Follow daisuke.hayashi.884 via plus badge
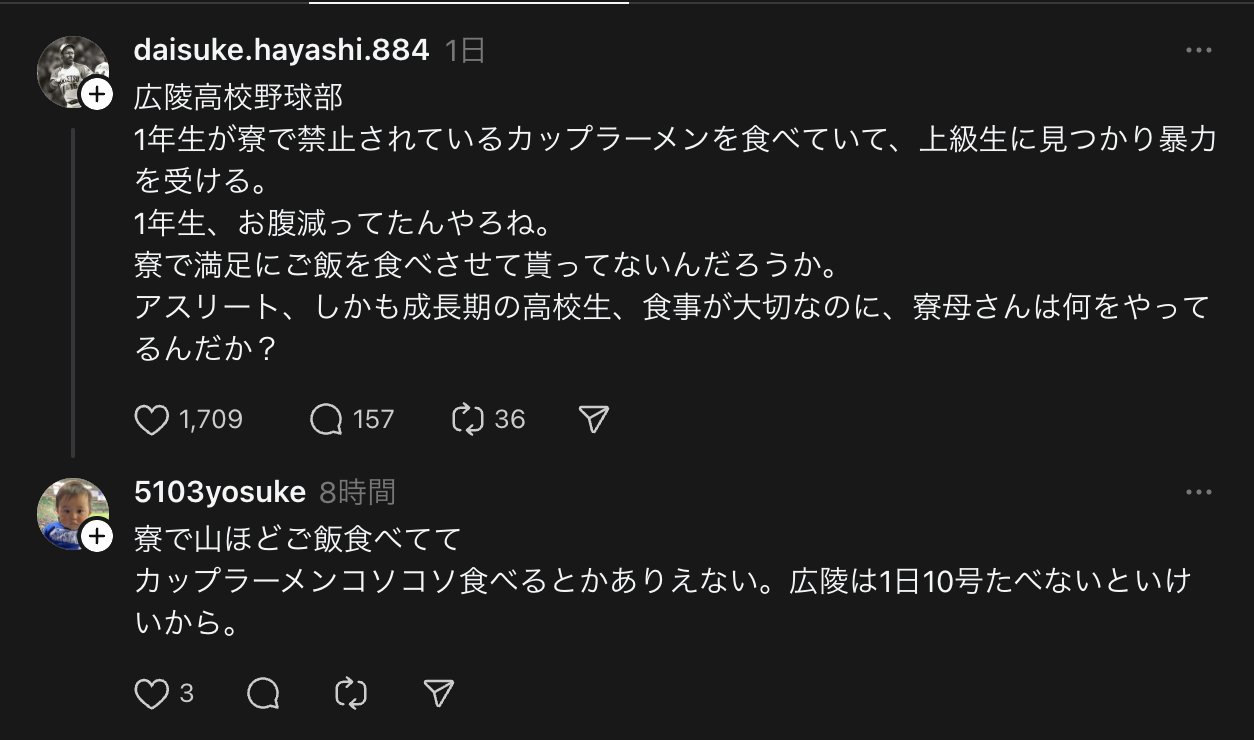1254x740 pixels. [96, 95]
